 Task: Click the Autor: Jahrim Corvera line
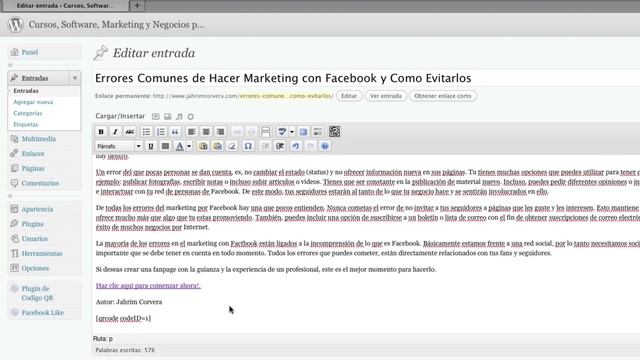[x=129, y=302]
